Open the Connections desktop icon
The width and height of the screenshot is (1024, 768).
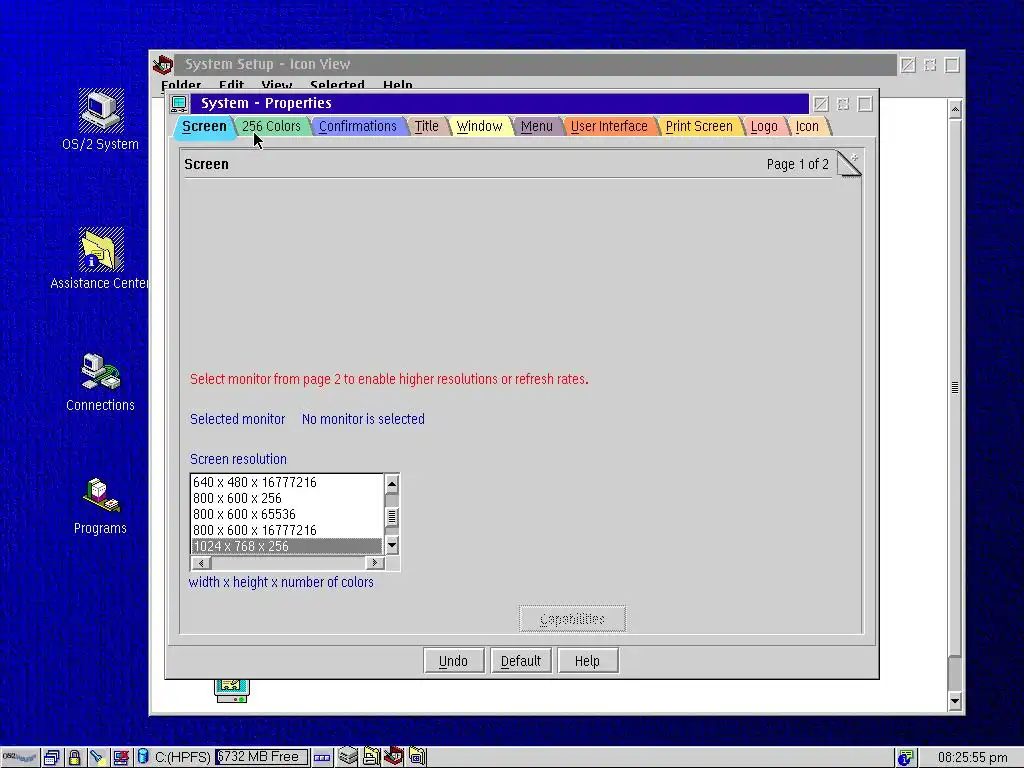(101, 372)
